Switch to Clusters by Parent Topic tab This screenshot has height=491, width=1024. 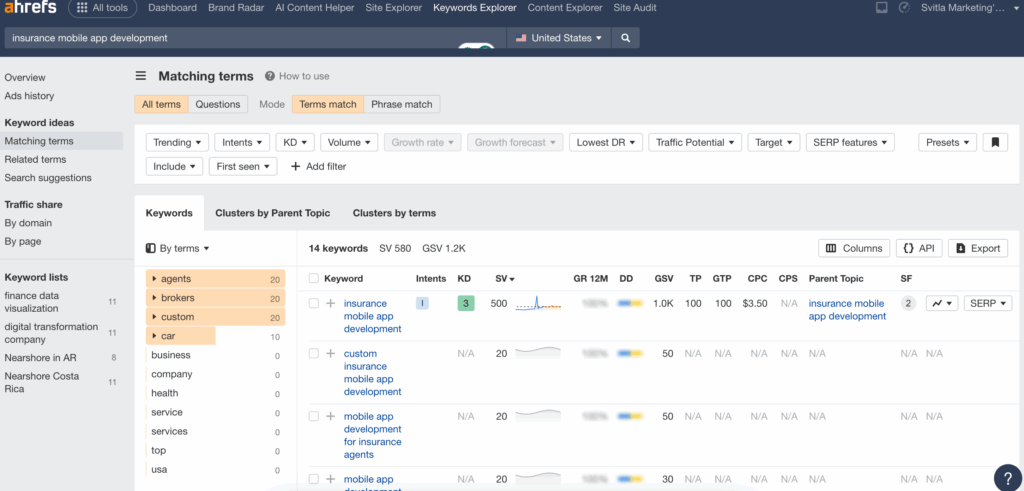(x=272, y=213)
